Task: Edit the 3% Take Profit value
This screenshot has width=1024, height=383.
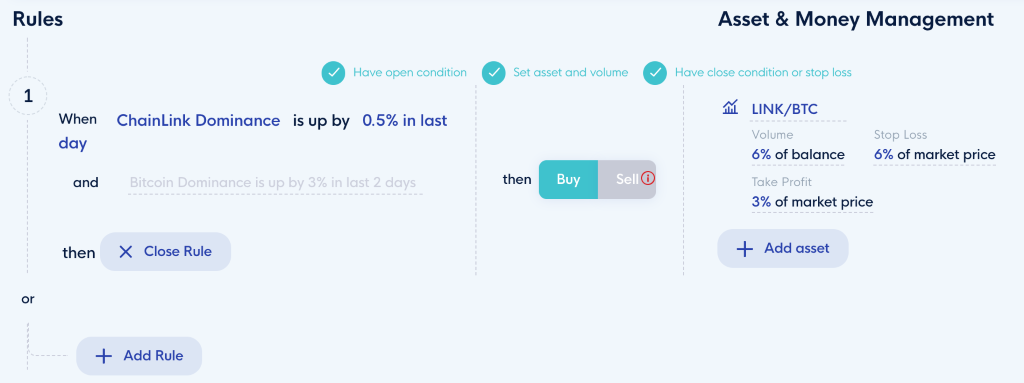Action: (x=812, y=202)
